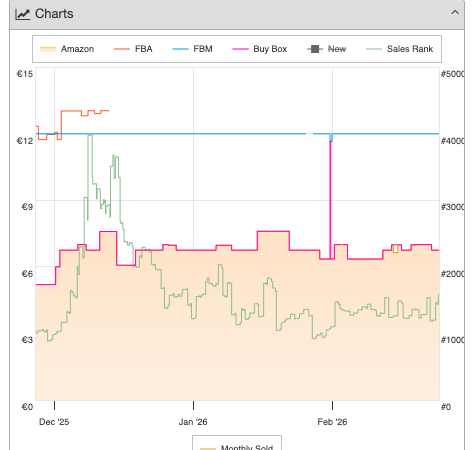Toggle the Buy Box series in the legend
The width and height of the screenshot is (474, 450).
pyautogui.click(x=260, y=49)
